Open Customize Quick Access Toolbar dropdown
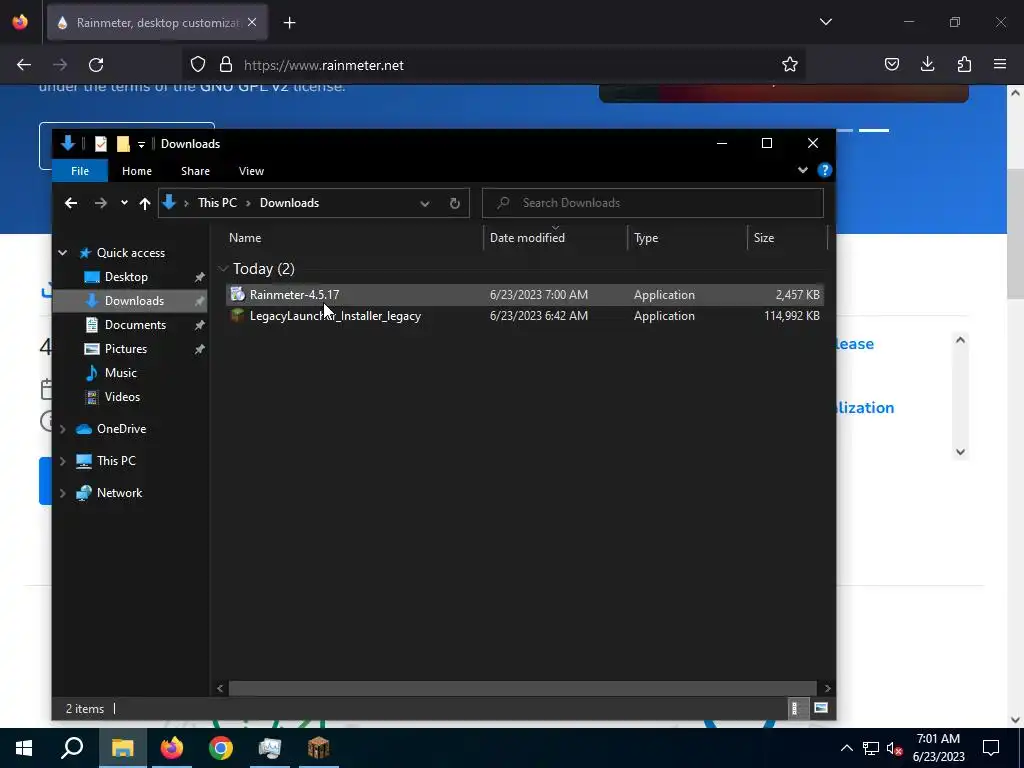Screen dimensions: 1024x768 tap(141, 144)
